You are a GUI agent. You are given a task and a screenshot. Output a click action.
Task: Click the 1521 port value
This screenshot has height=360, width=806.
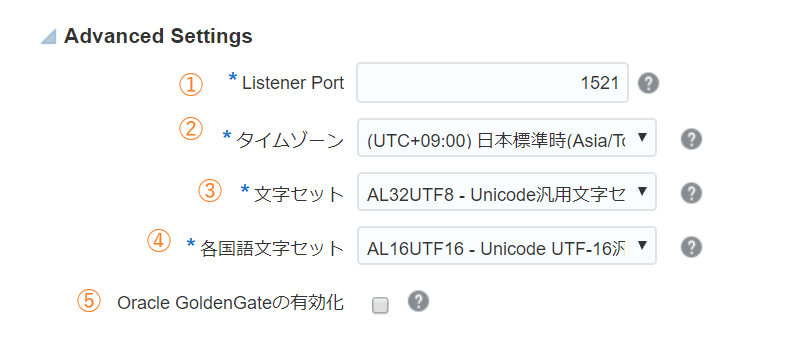click(599, 83)
